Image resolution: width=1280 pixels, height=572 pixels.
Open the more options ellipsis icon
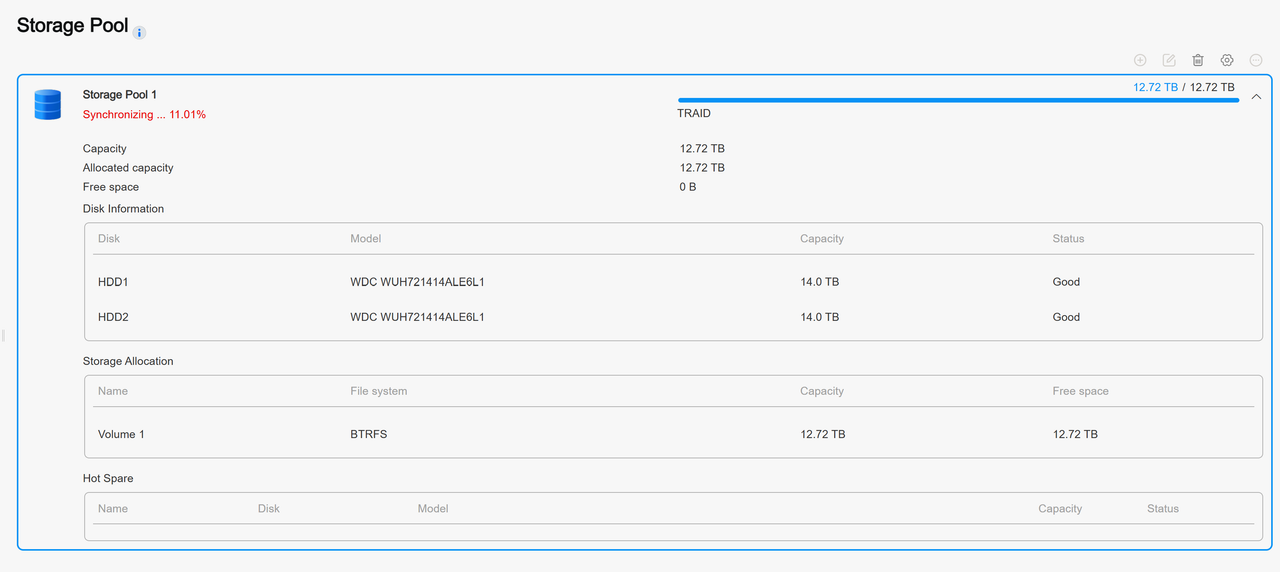[1256, 60]
